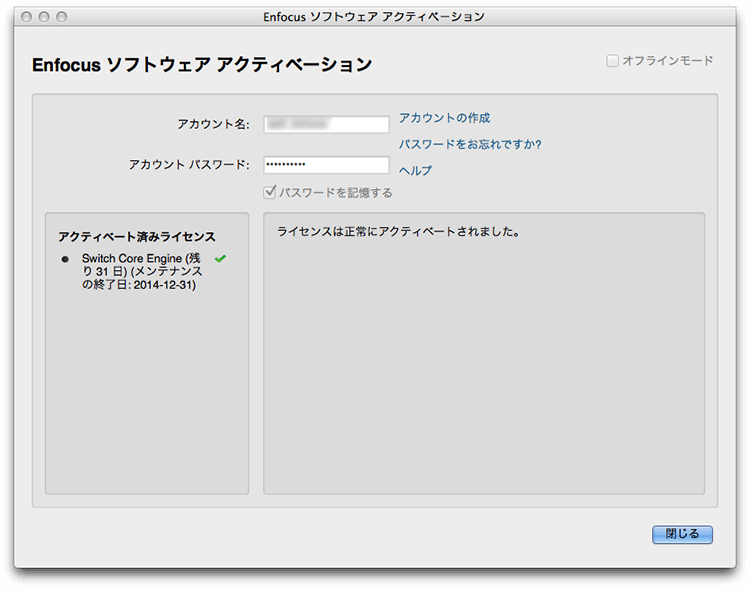Focus the アカウント名 input field
750x589 pixels.
(x=326, y=124)
